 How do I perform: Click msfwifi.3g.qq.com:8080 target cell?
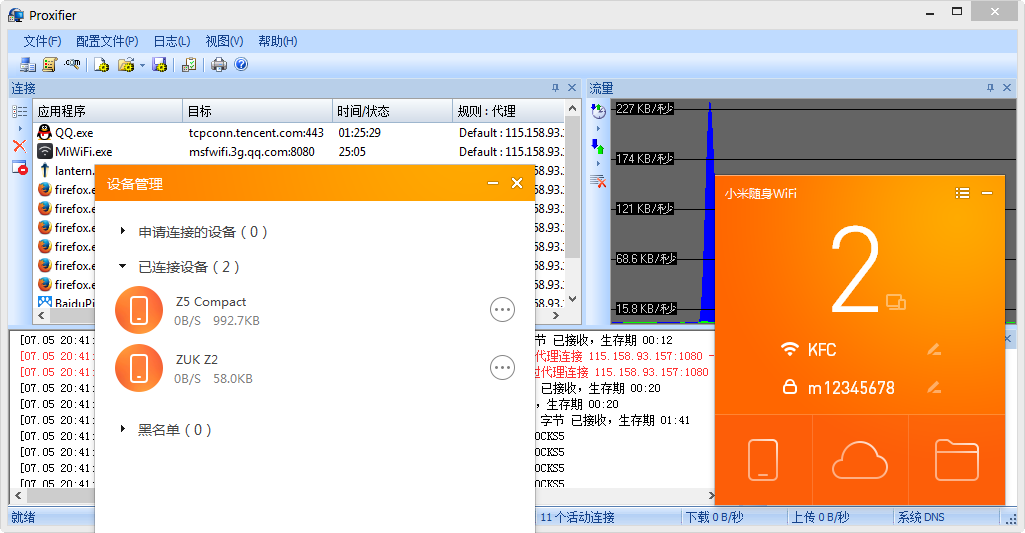click(x=252, y=152)
